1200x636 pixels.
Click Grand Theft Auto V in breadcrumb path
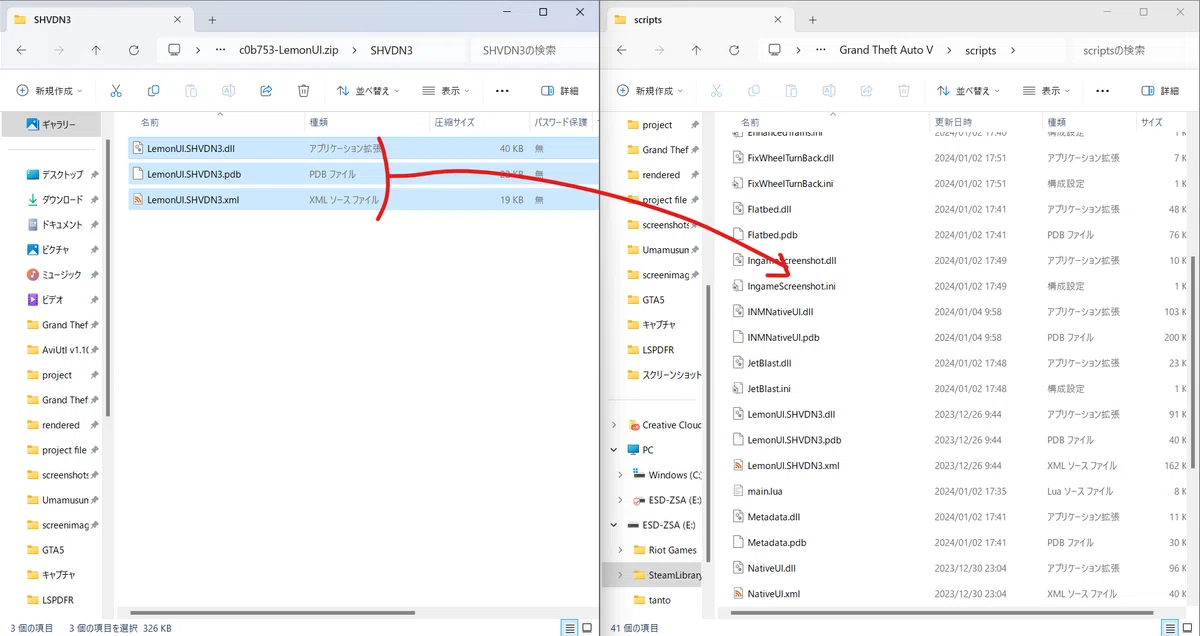(x=886, y=50)
